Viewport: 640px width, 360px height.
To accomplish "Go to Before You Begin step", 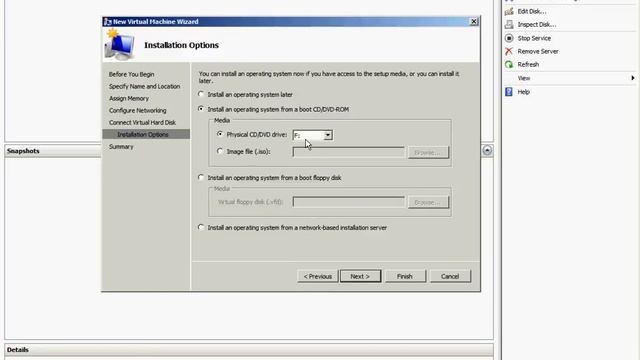I will point(131,74).
